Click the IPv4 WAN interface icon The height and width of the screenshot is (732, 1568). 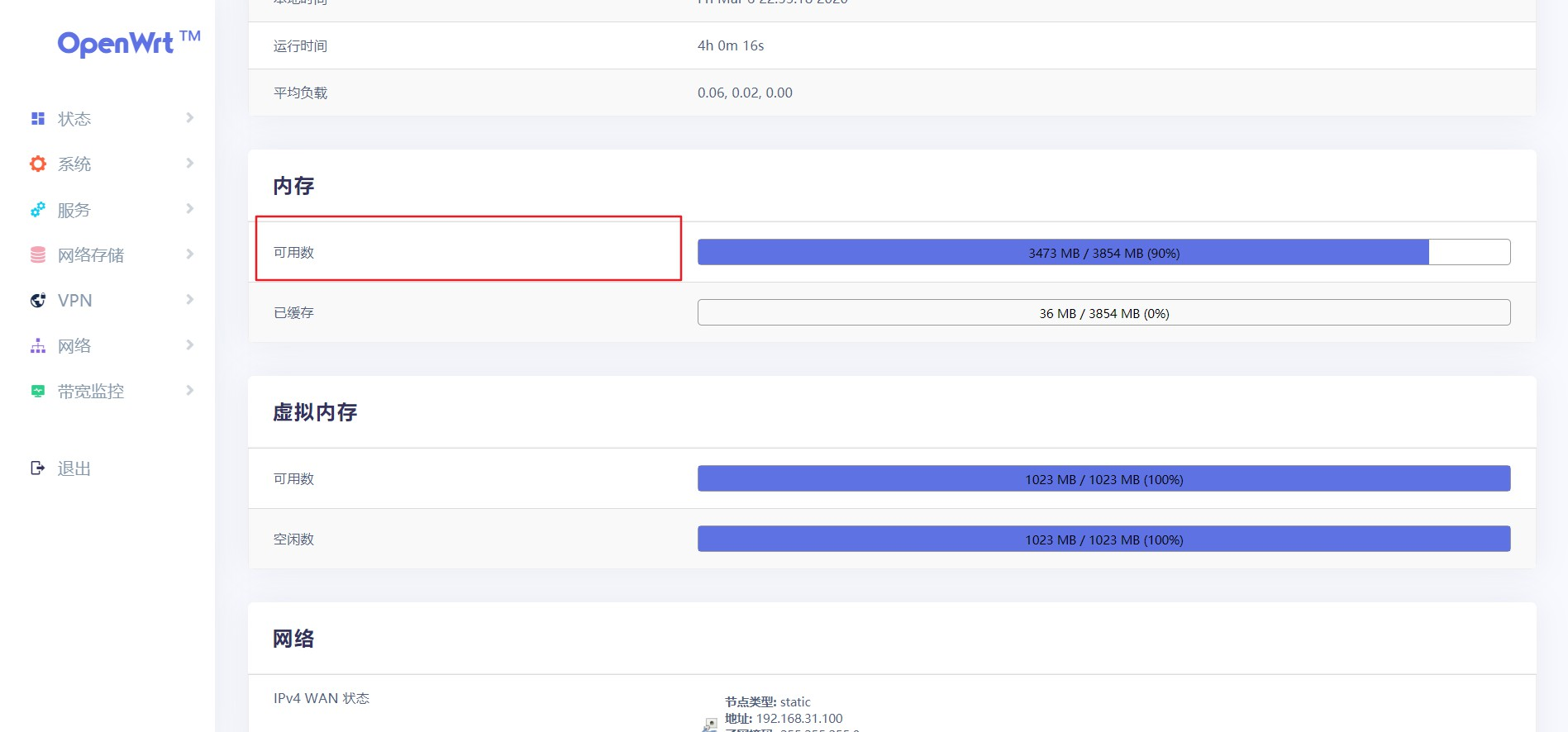coord(710,725)
